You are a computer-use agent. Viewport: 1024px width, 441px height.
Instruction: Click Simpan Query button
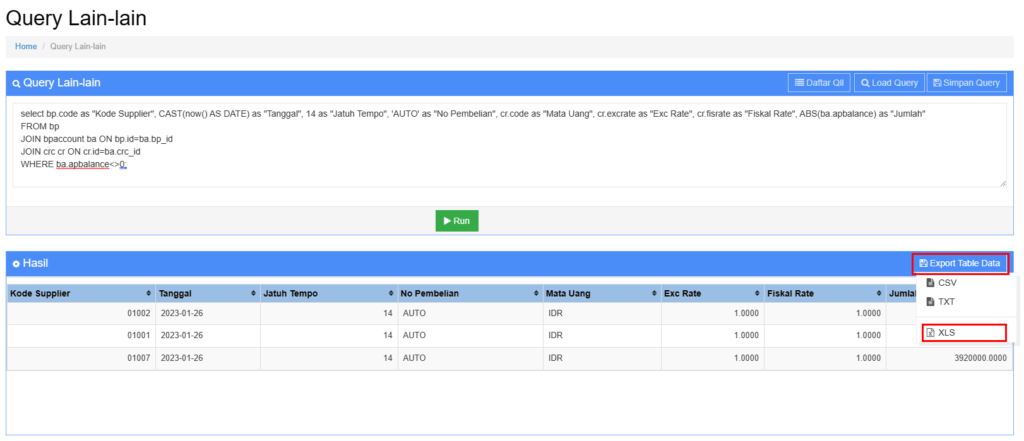tap(967, 83)
